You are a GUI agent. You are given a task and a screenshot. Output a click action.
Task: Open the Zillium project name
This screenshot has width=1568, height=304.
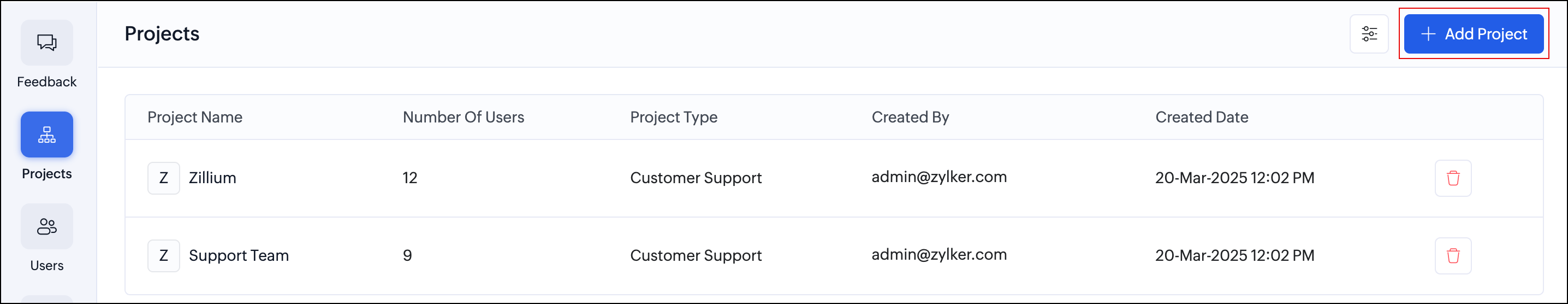(212, 178)
